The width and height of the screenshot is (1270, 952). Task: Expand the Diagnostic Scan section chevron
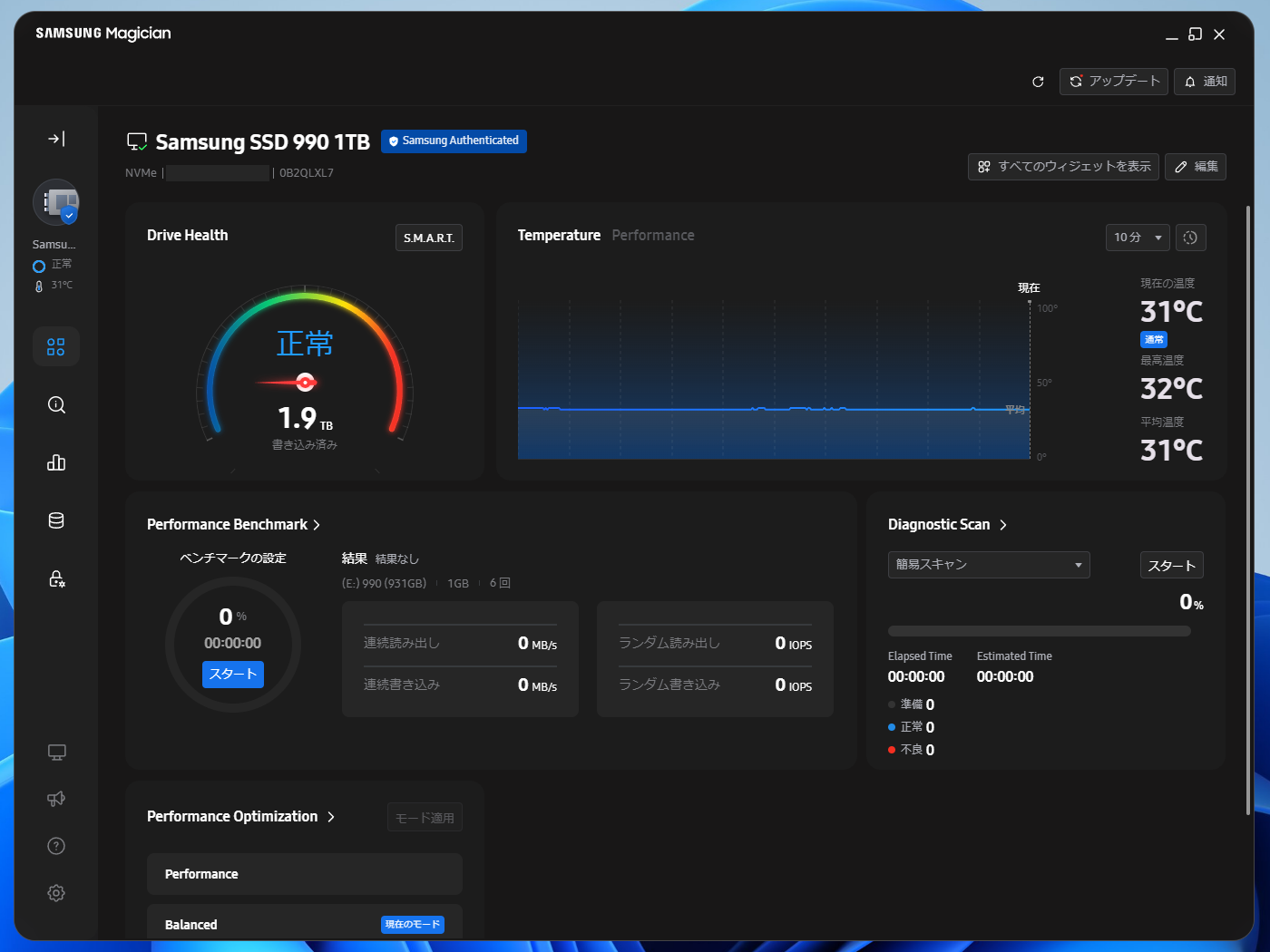pyautogui.click(x=1003, y=525)
